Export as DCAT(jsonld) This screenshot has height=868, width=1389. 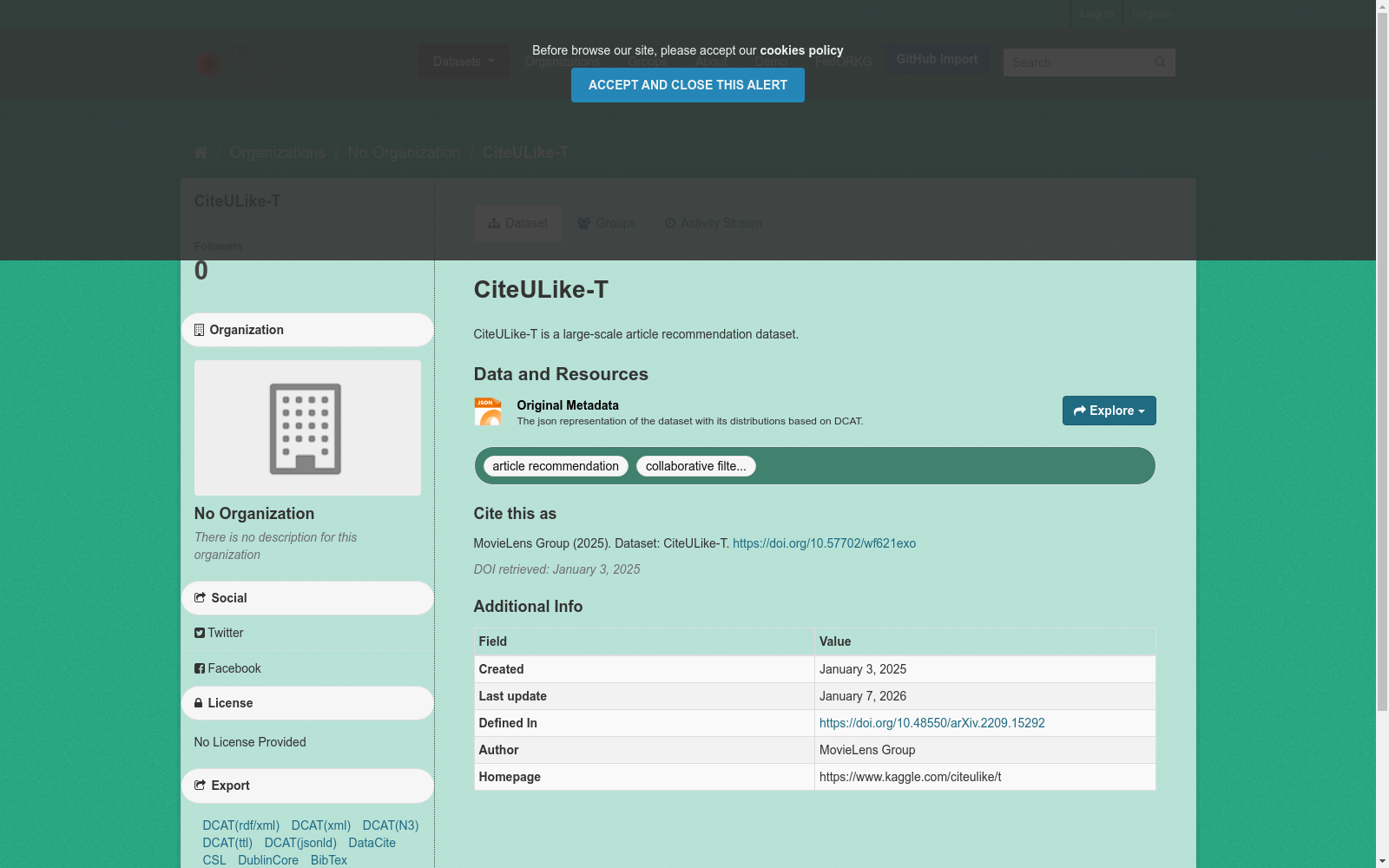coord(300,843)
